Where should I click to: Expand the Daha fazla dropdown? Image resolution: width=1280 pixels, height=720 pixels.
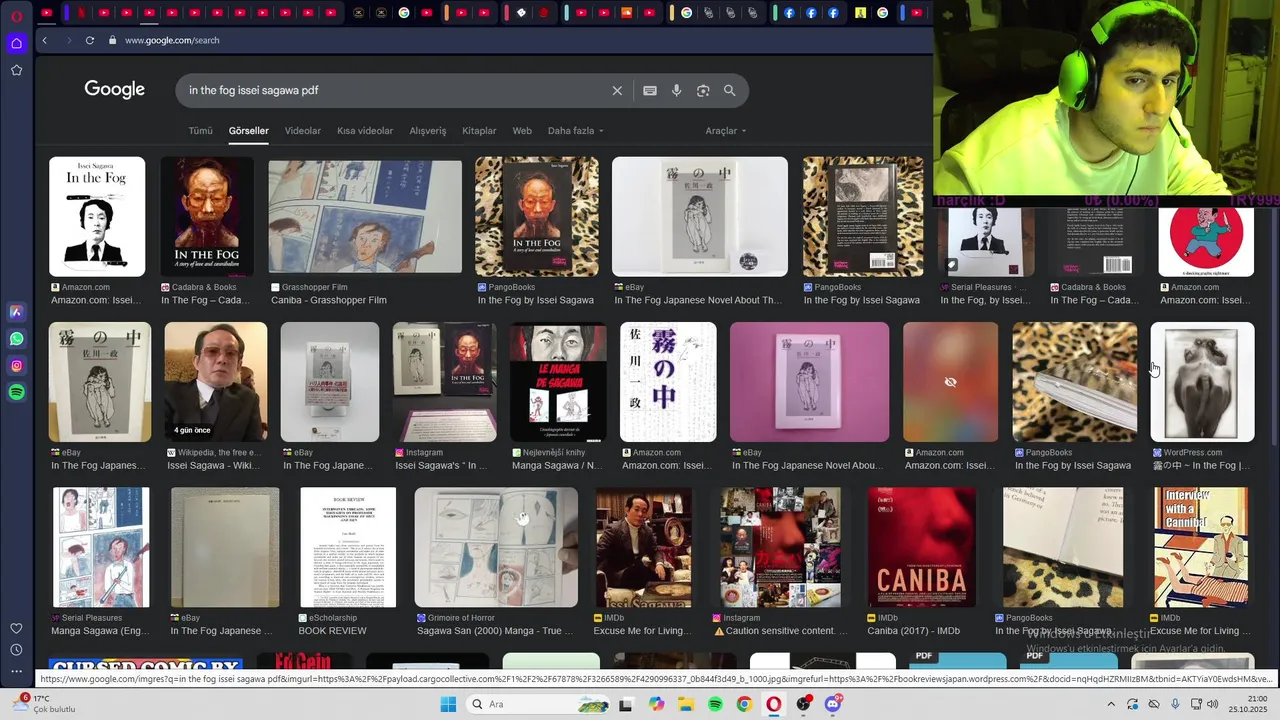[576, 131]
